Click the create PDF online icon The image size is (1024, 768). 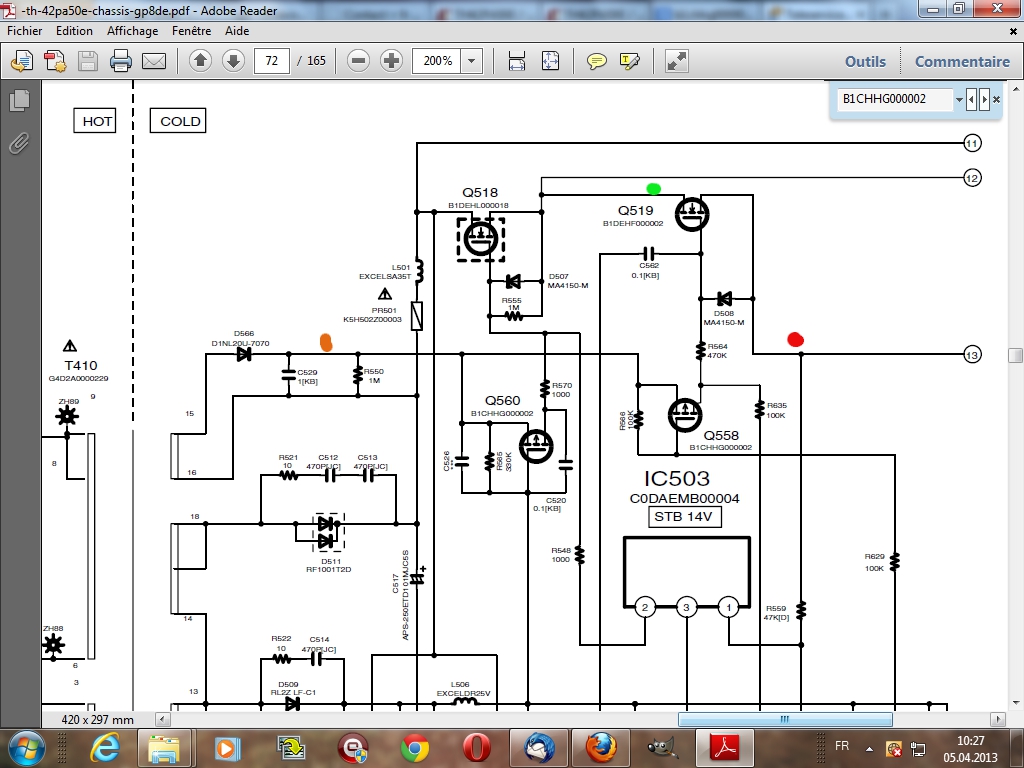(x=55, y=61)
